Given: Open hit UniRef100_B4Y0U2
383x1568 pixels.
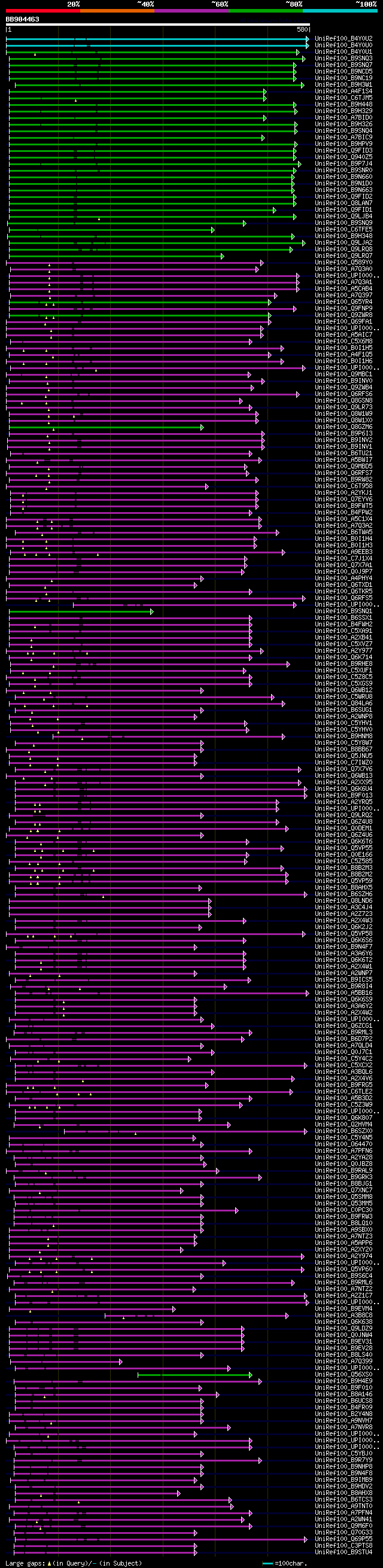Looking at the screenshot, I should [x=344, y=39].
